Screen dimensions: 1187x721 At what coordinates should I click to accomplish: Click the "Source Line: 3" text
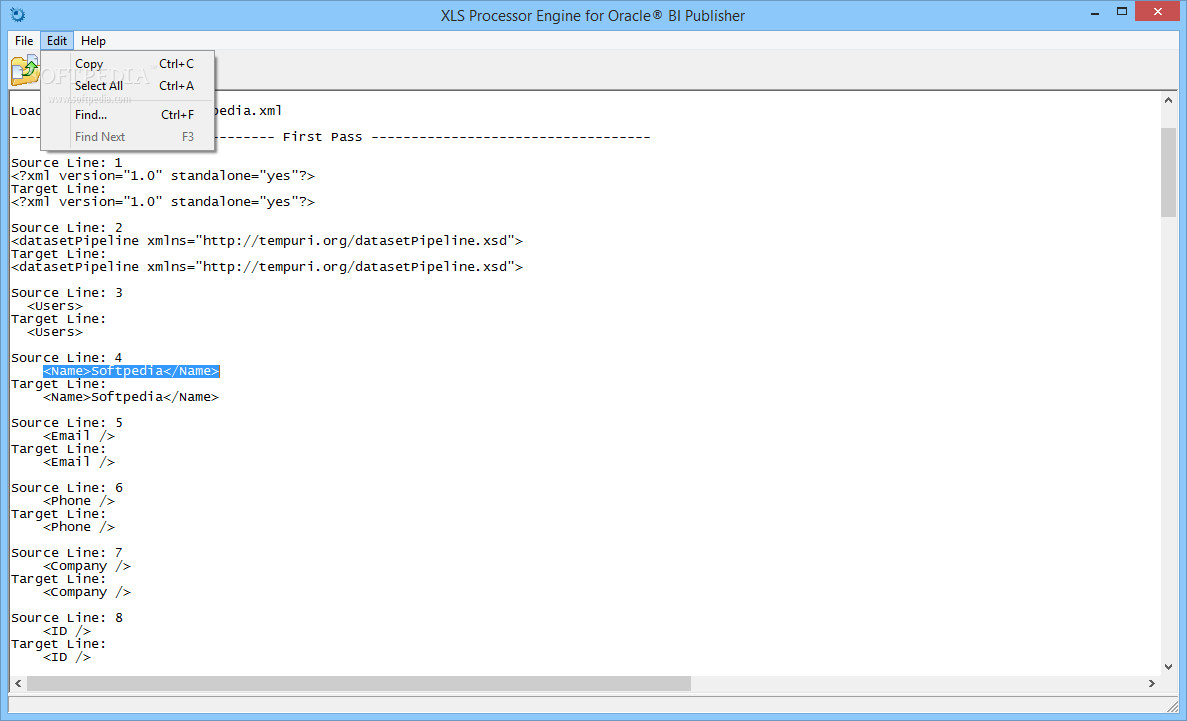pos(67,293)
